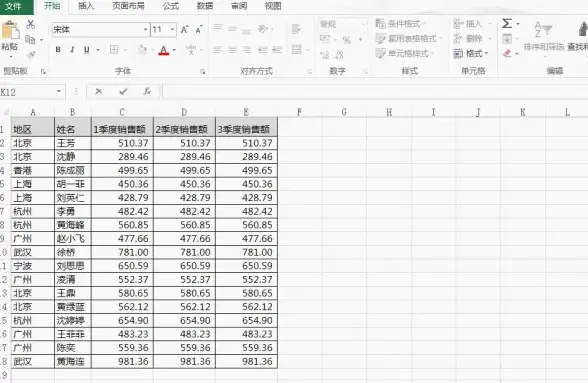Screen dimensions: 588x383
Task: Click the Select All corner triangle
Action: point(6,112)
